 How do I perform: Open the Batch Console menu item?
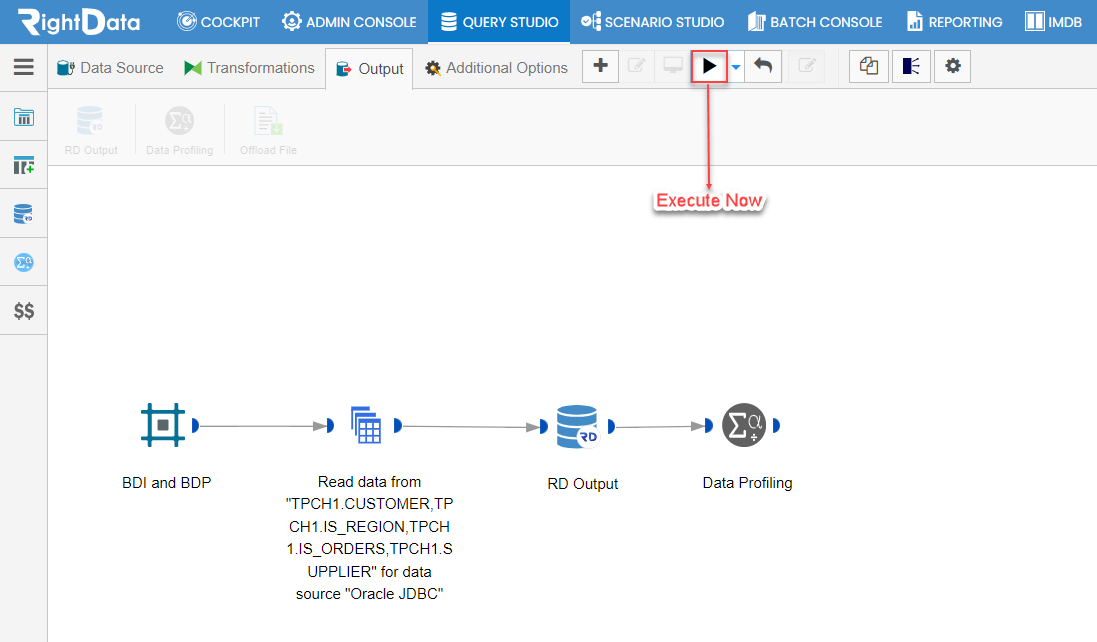[814, 22]
